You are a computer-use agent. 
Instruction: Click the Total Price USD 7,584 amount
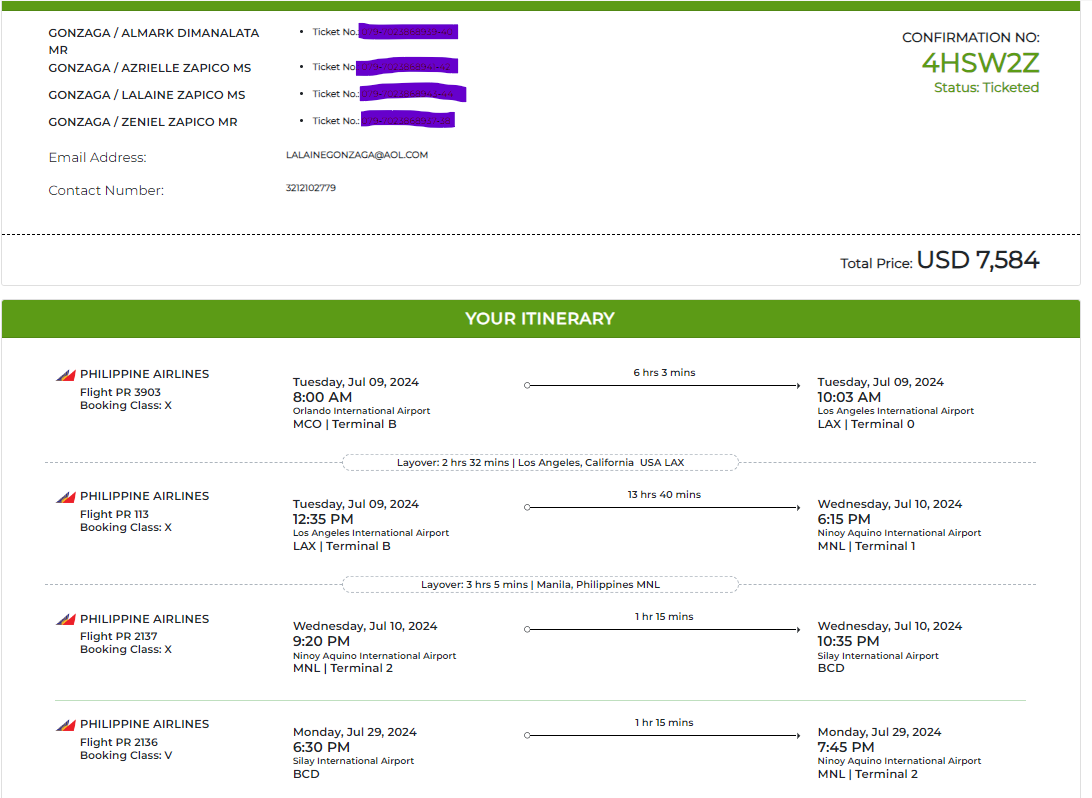(x=977, y=261)
